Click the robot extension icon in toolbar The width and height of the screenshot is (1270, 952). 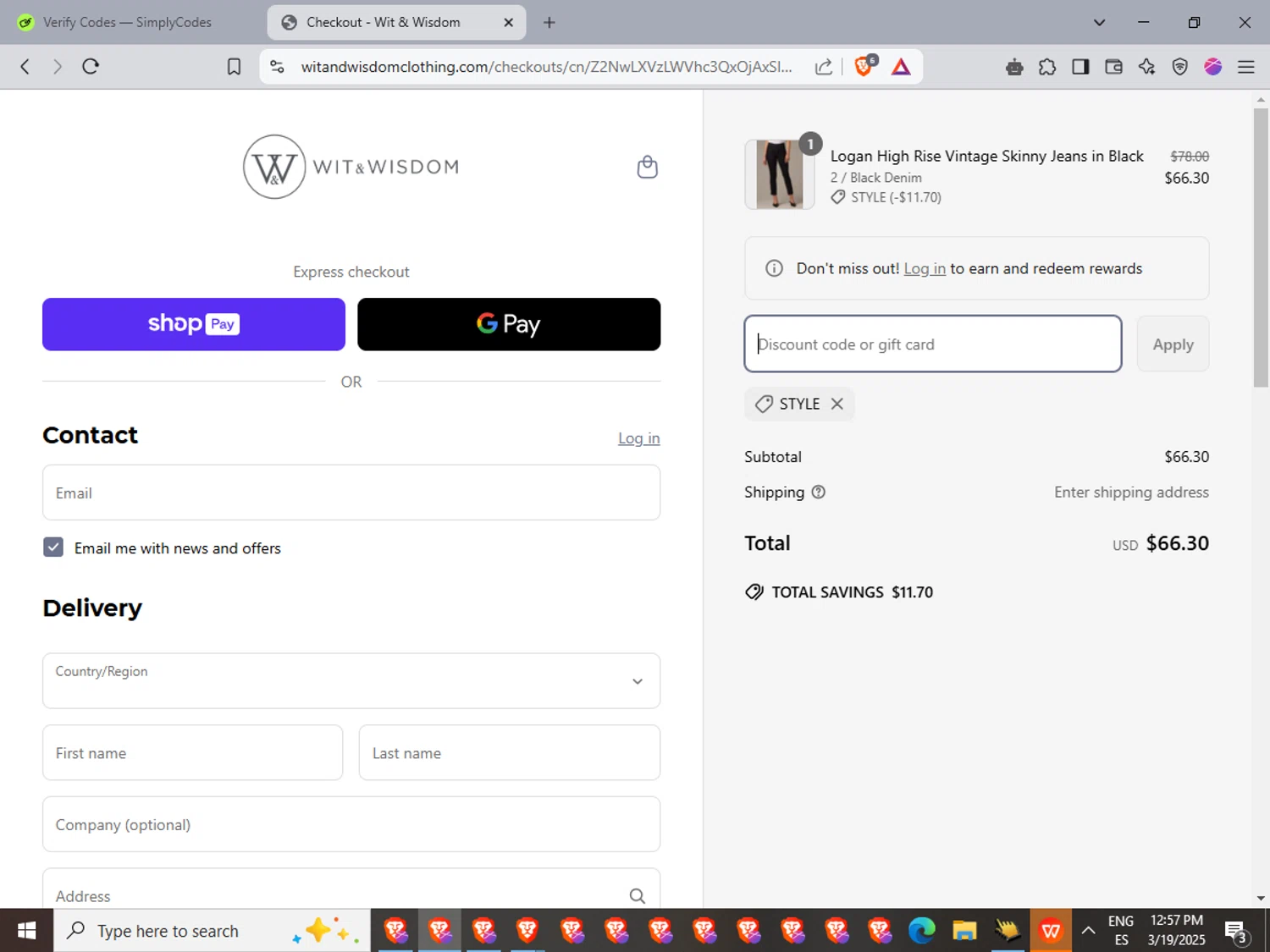pyautogui.click(x=1014, y=67)
